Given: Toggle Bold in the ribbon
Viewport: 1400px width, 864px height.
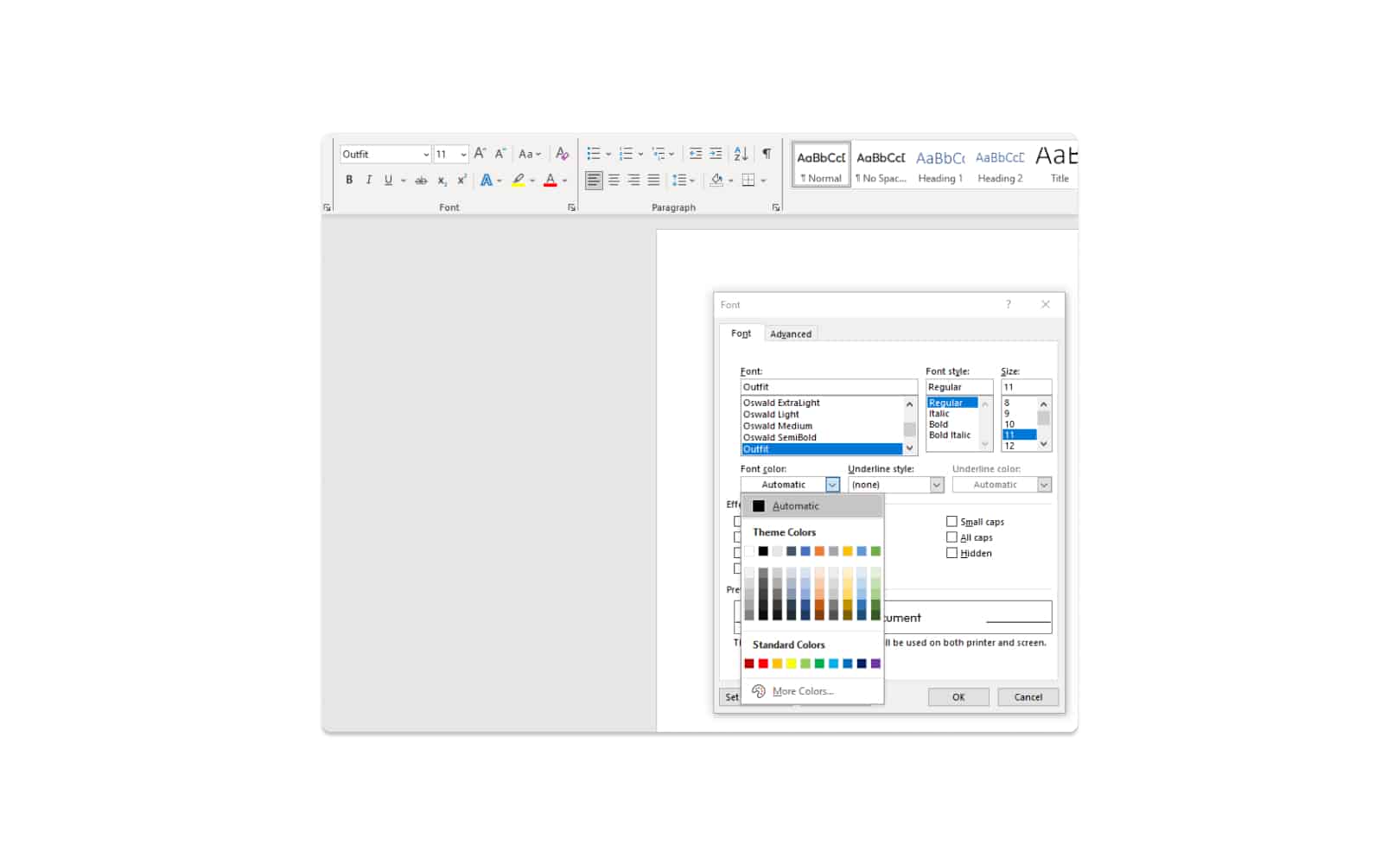Looking at the screenshot, I should tap(349, 180).
